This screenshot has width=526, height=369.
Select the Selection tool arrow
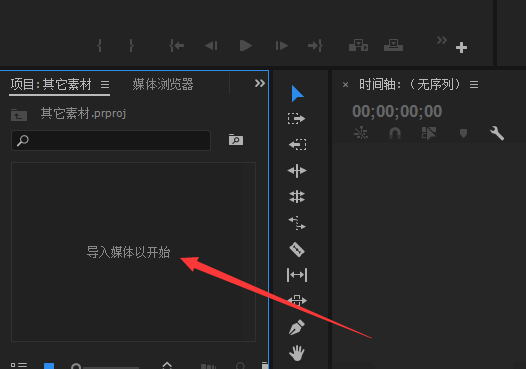(x=297, y=94)
